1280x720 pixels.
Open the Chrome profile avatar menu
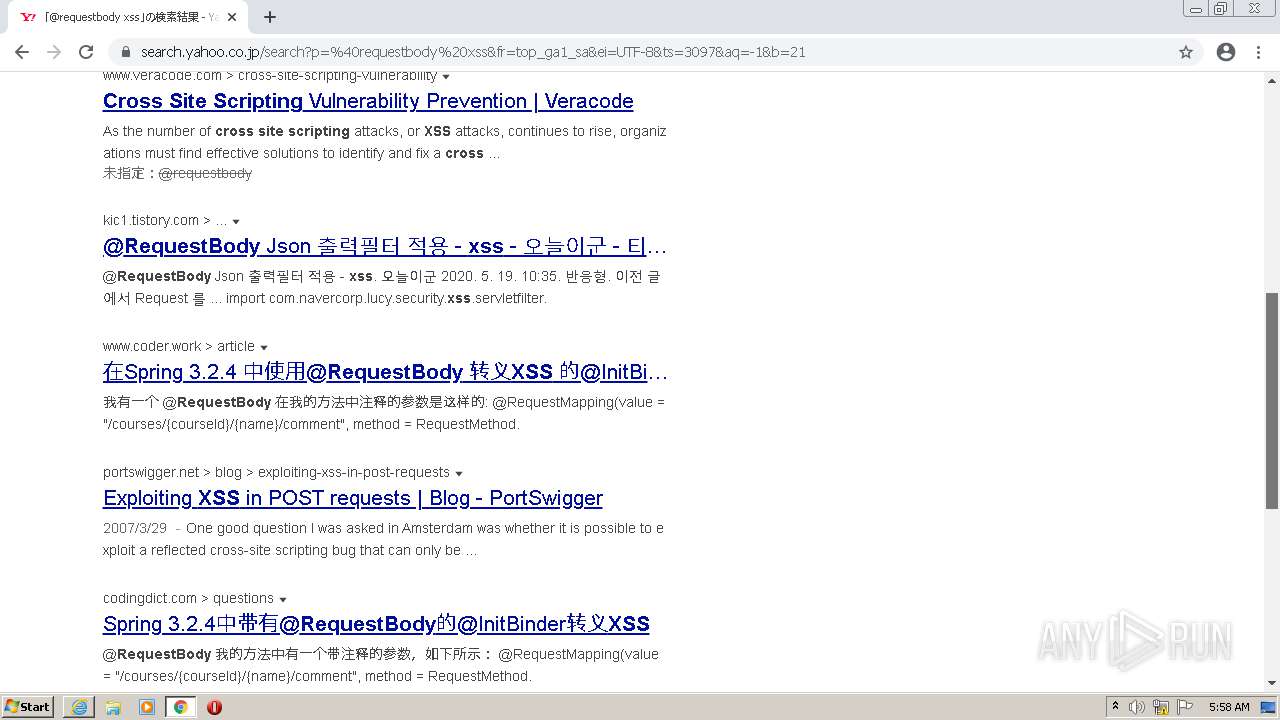click(x=1226, y=52)
